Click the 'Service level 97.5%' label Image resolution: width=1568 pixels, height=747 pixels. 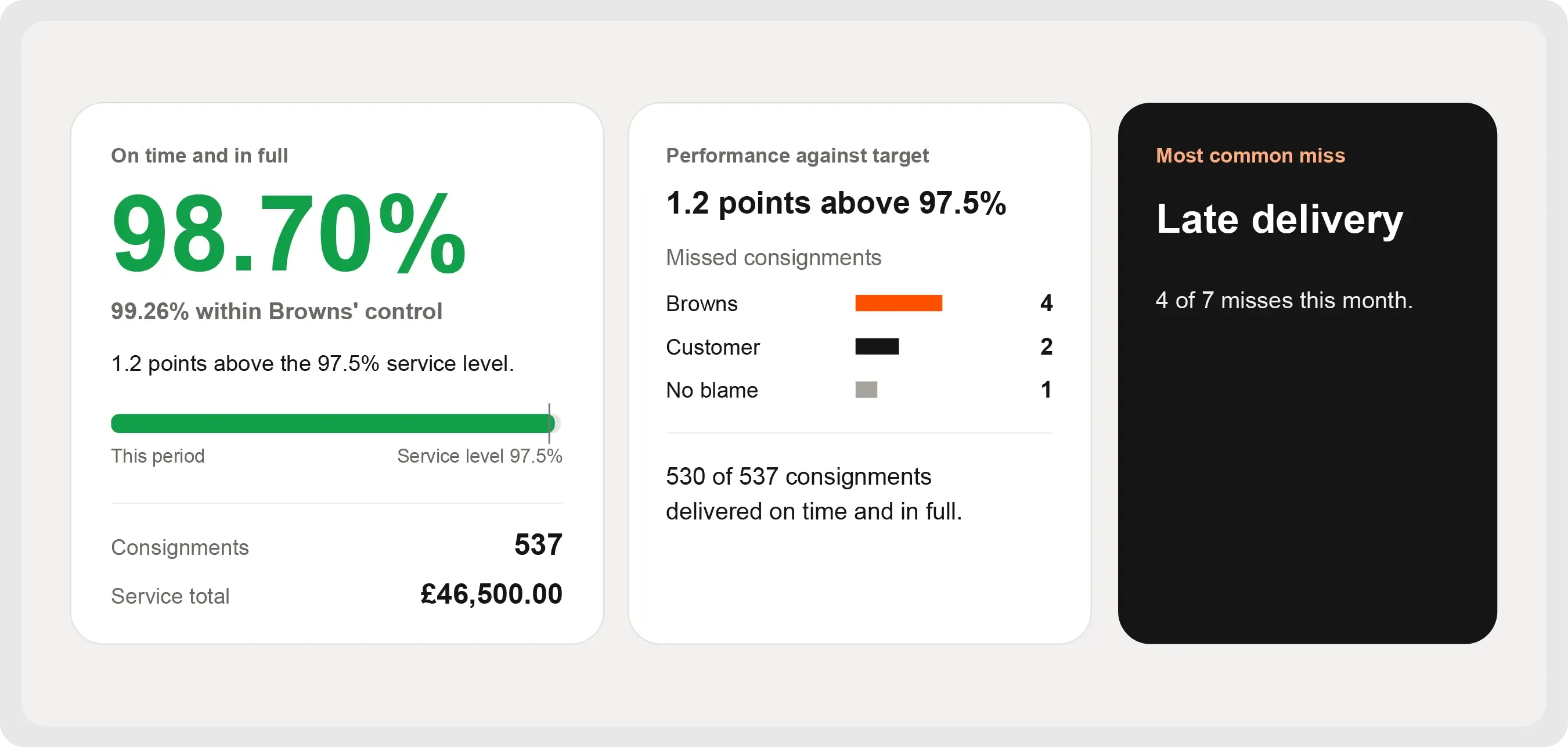pyautogui.click(x=480, y=456)
